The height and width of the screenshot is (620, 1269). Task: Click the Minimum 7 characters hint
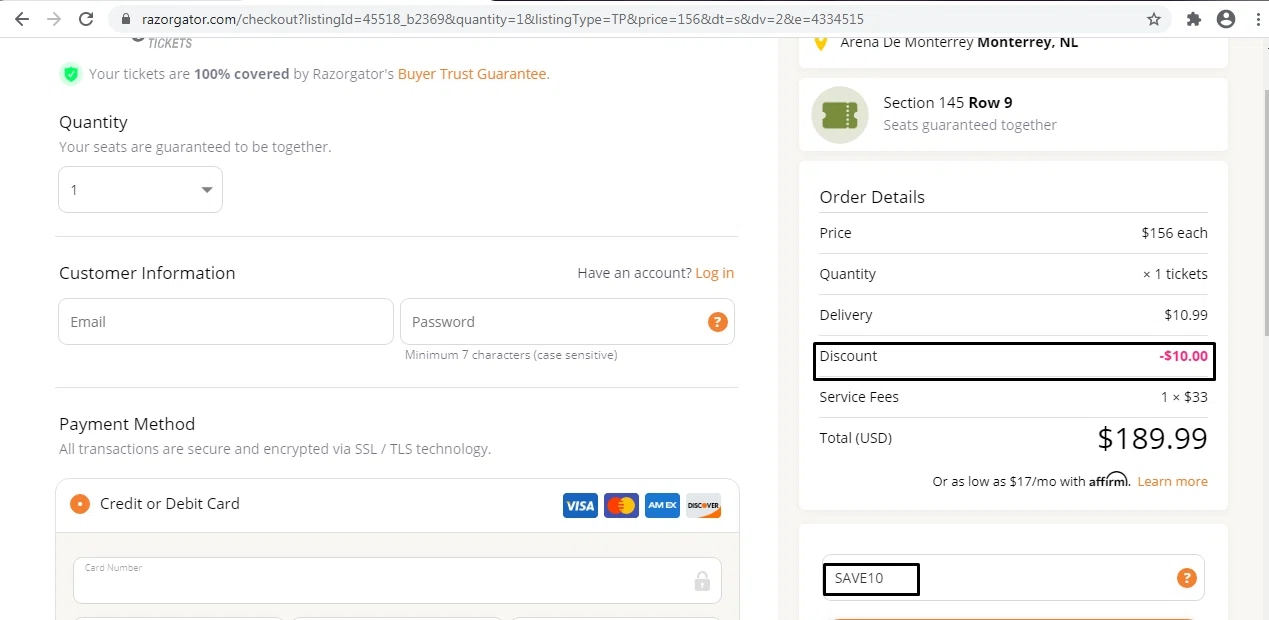(x=511, y=355)
